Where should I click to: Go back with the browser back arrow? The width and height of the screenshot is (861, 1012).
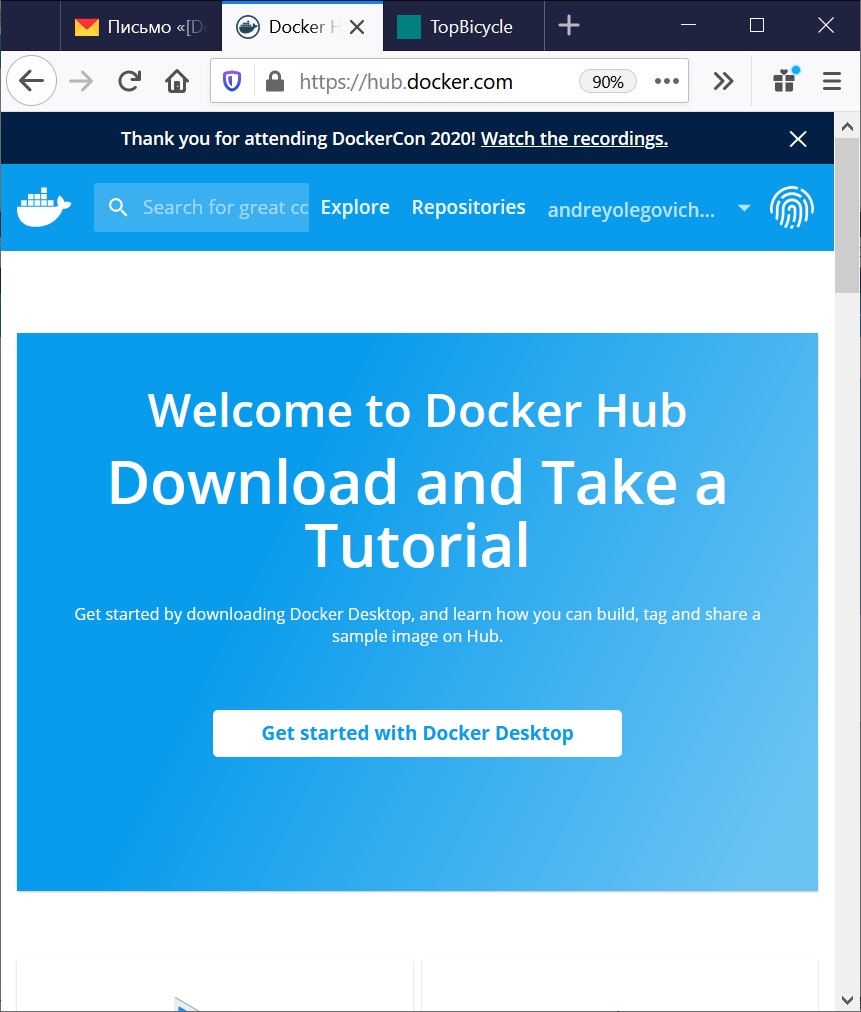(31, 81)
